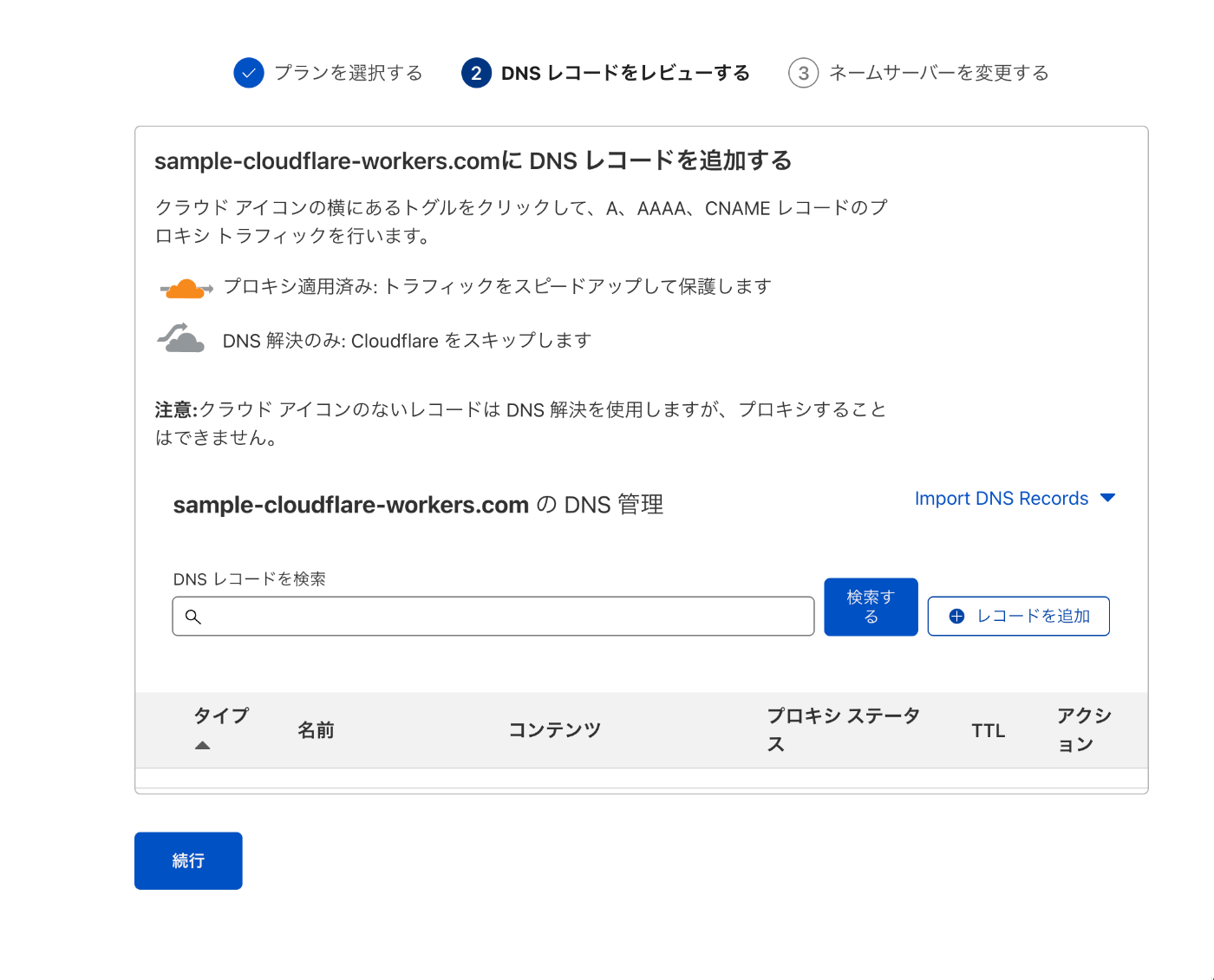Click the proxied orange cloud icon
The image size is (1214, 980).
[185, 286]
